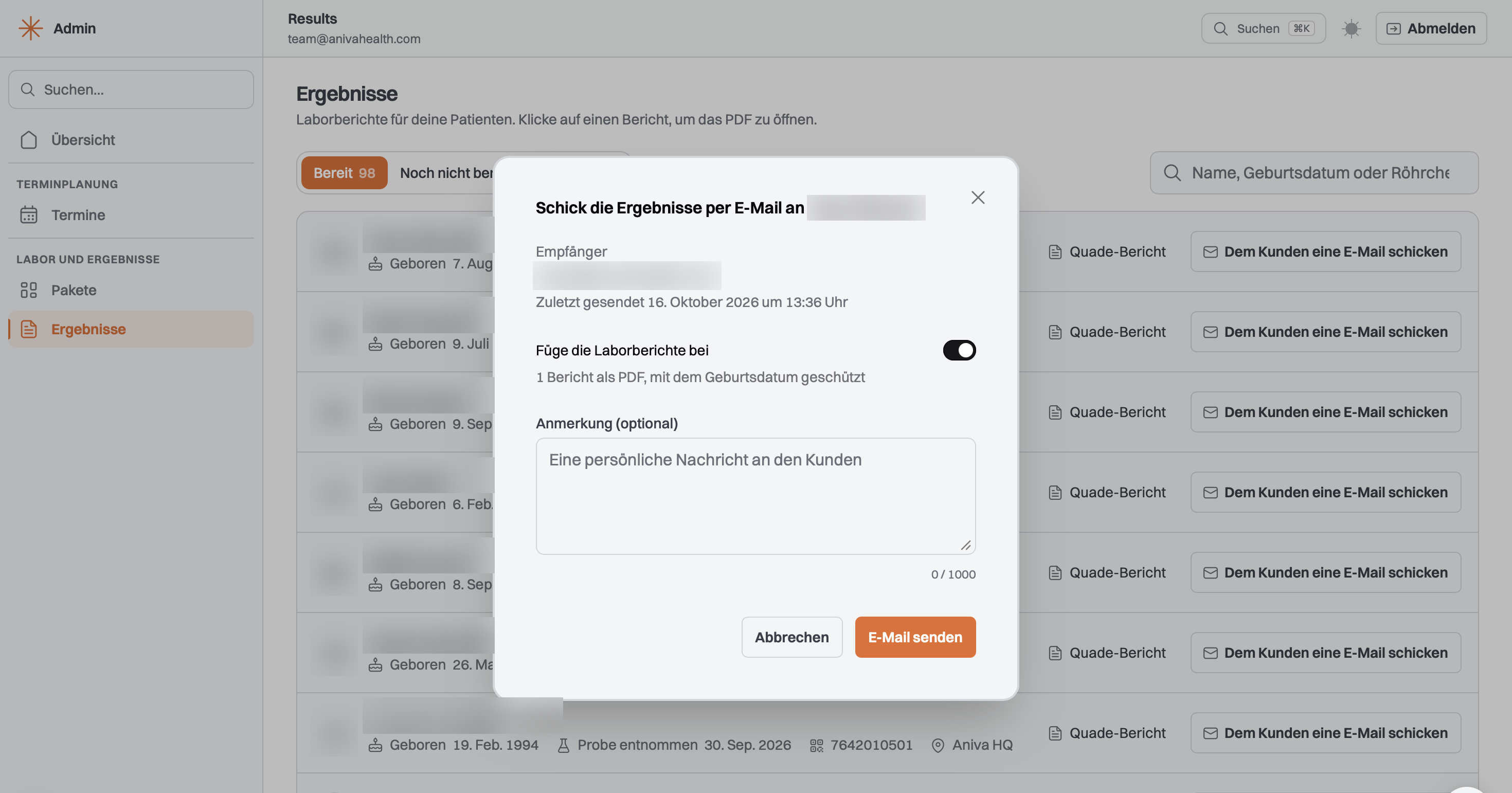Image resolution: width=1512 pixels, height=793 pixels.
Task: Click the Admin asterisk logo
Action: [30, 28]
